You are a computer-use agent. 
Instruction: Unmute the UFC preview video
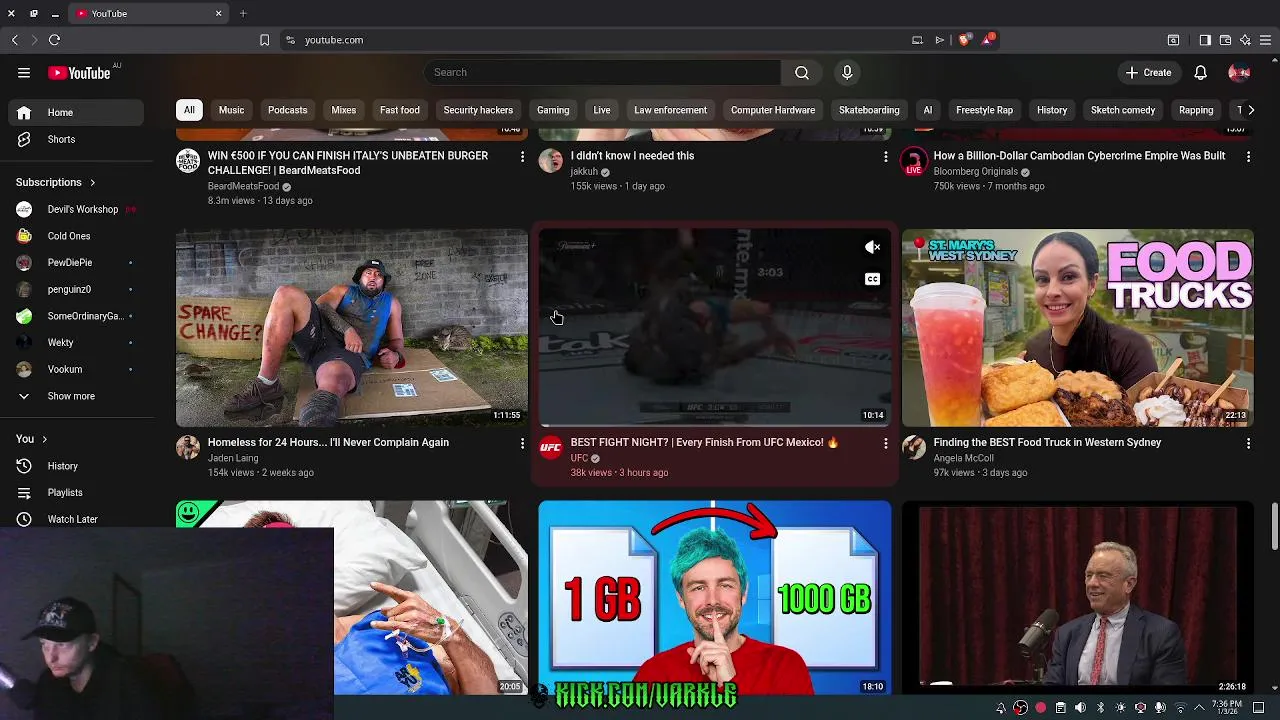(x=872, y=247)
